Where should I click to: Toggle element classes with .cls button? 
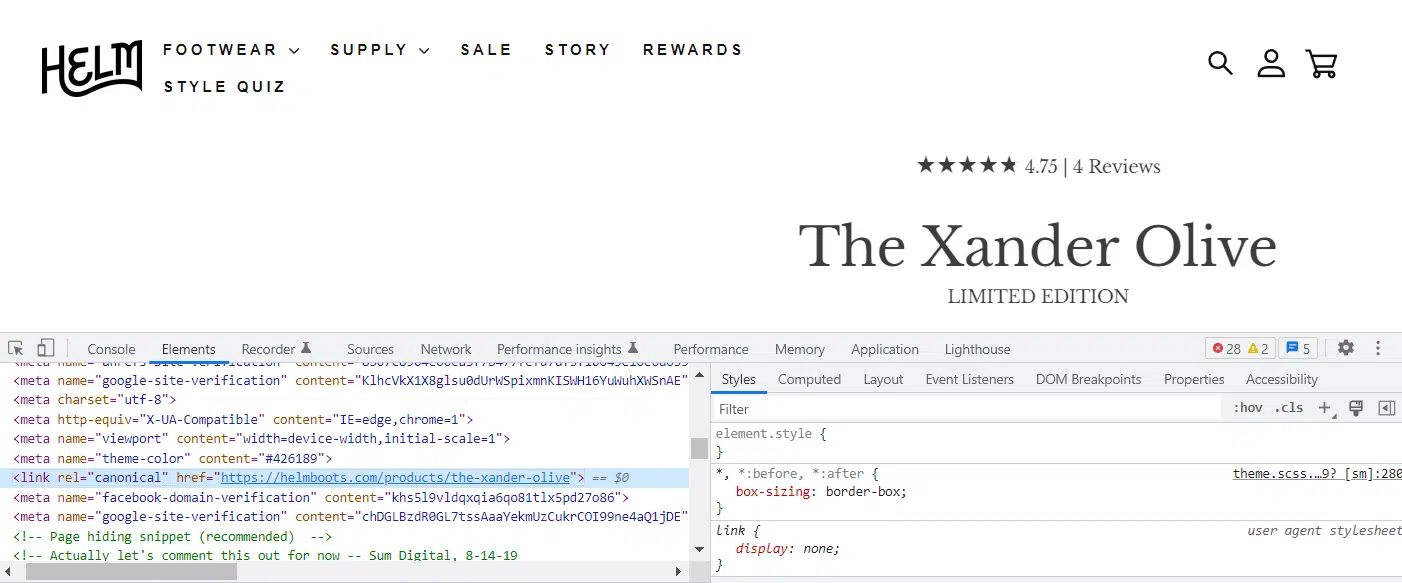(x=1288, y=407)
